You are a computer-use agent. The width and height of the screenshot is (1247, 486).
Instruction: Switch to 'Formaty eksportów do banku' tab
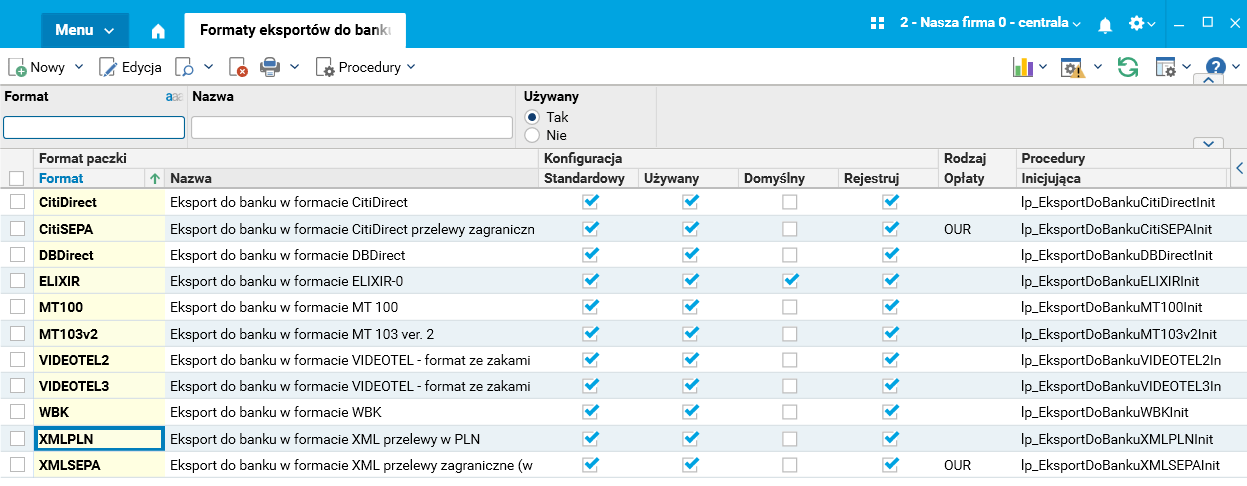click(294, 30)
